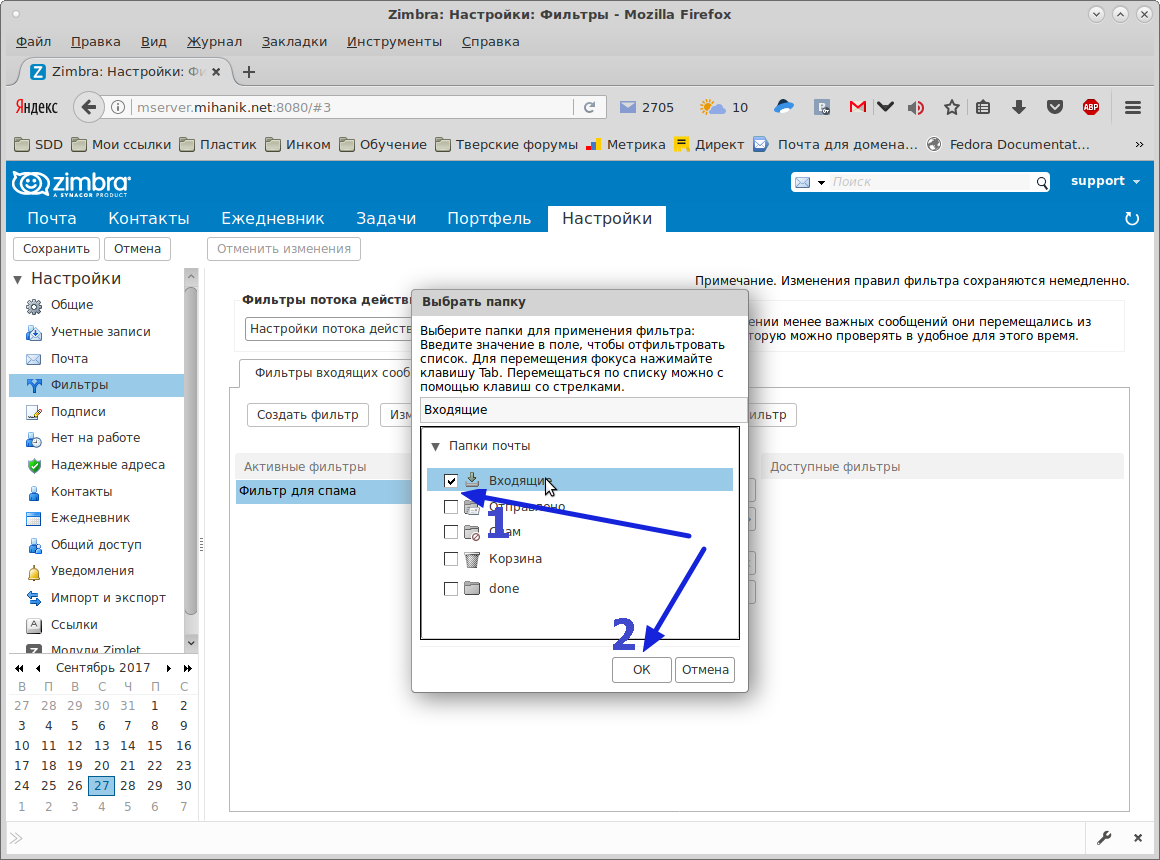Click the Pocket save icon in toolbar
This screenshot has width=1160, height=860.
1055,107
